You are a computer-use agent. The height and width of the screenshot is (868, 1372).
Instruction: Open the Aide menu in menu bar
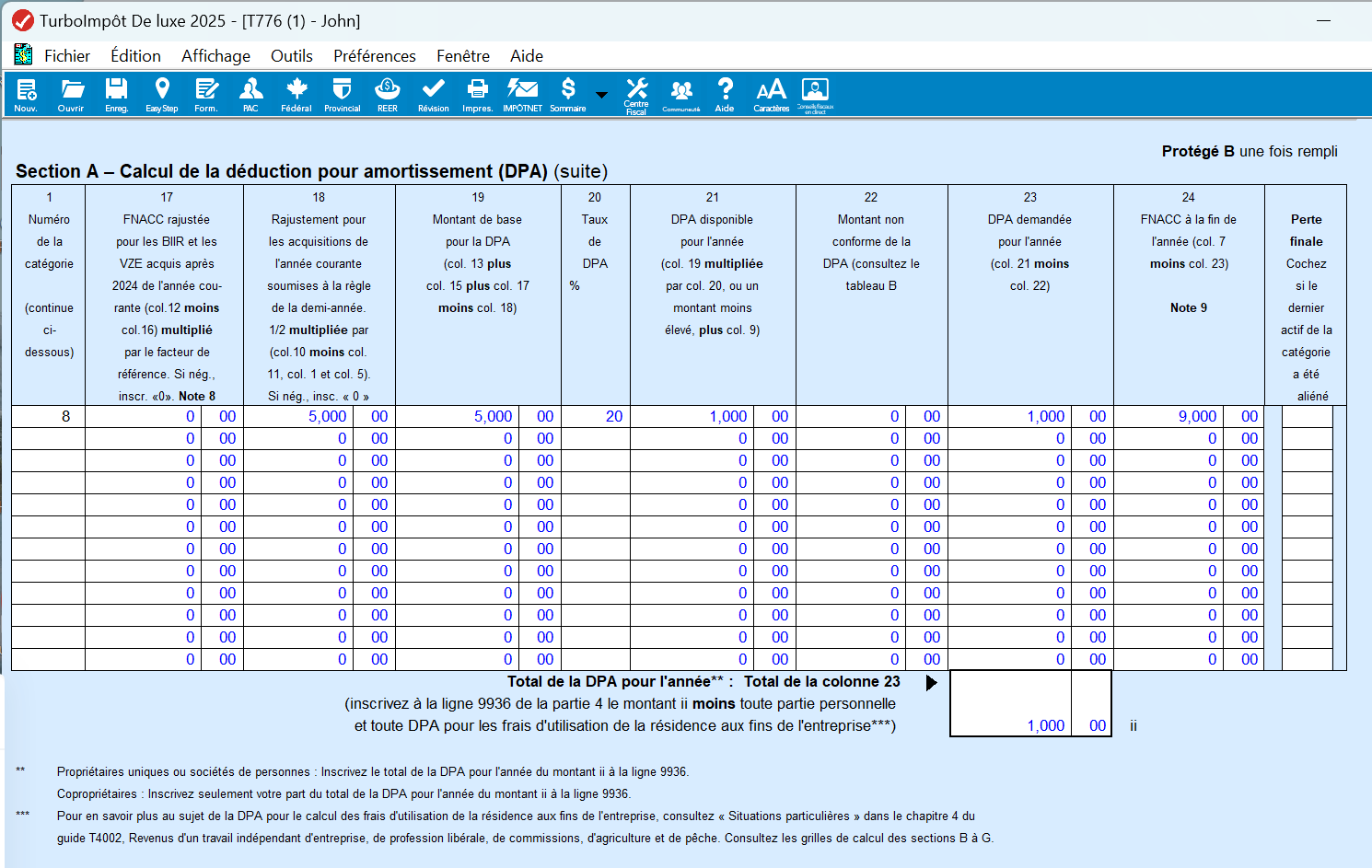(x=527, y=56)
